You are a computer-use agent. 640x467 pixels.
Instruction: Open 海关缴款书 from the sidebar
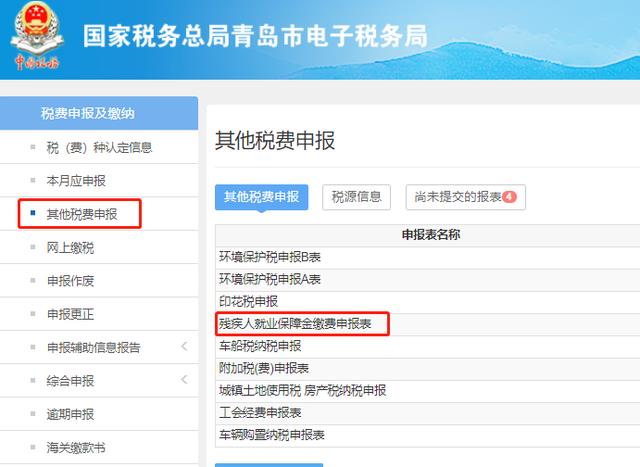[76, 447]
